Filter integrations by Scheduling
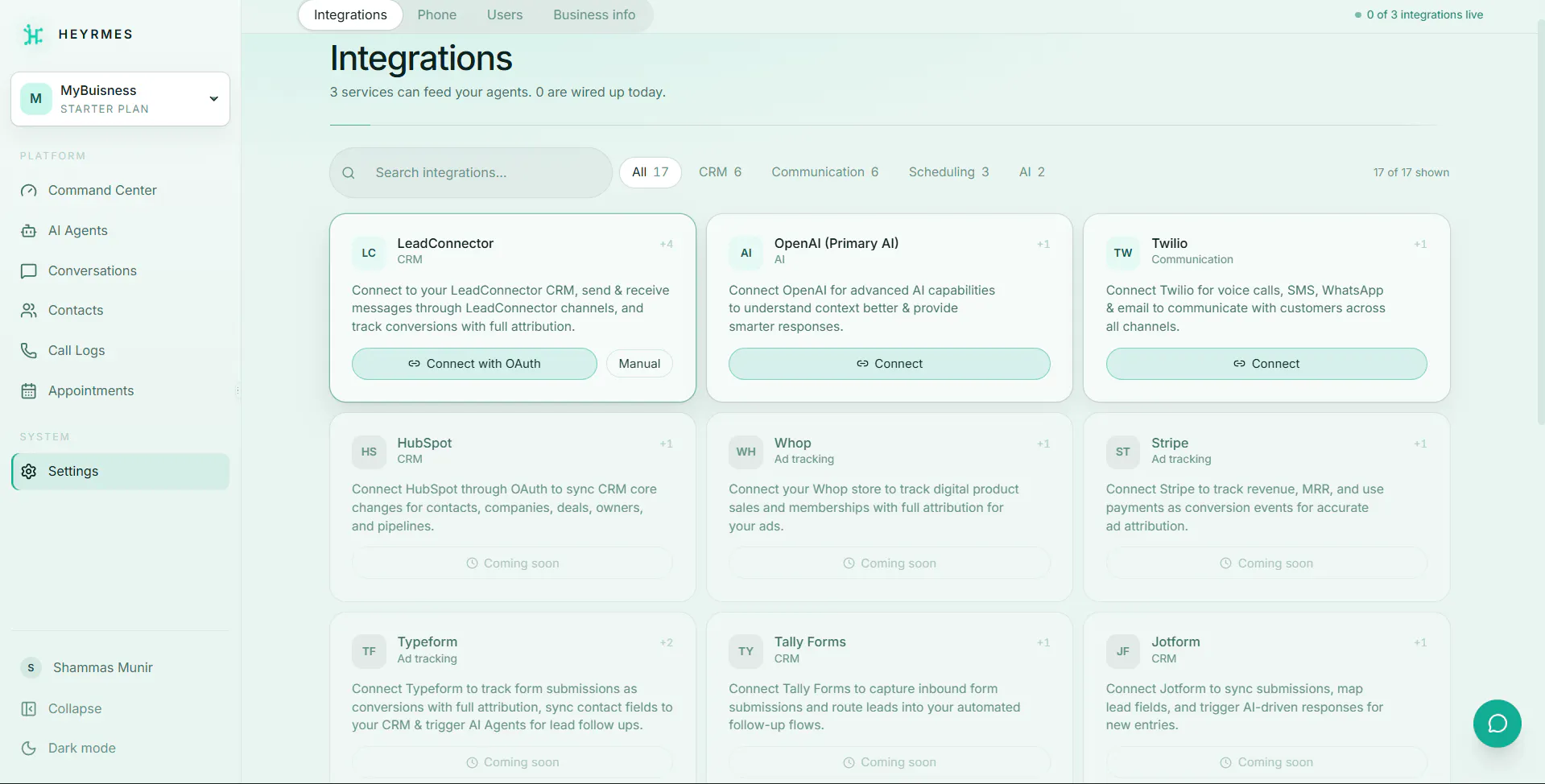The width and height of the screenshot is (1545, 784). (x=949, y=172)
